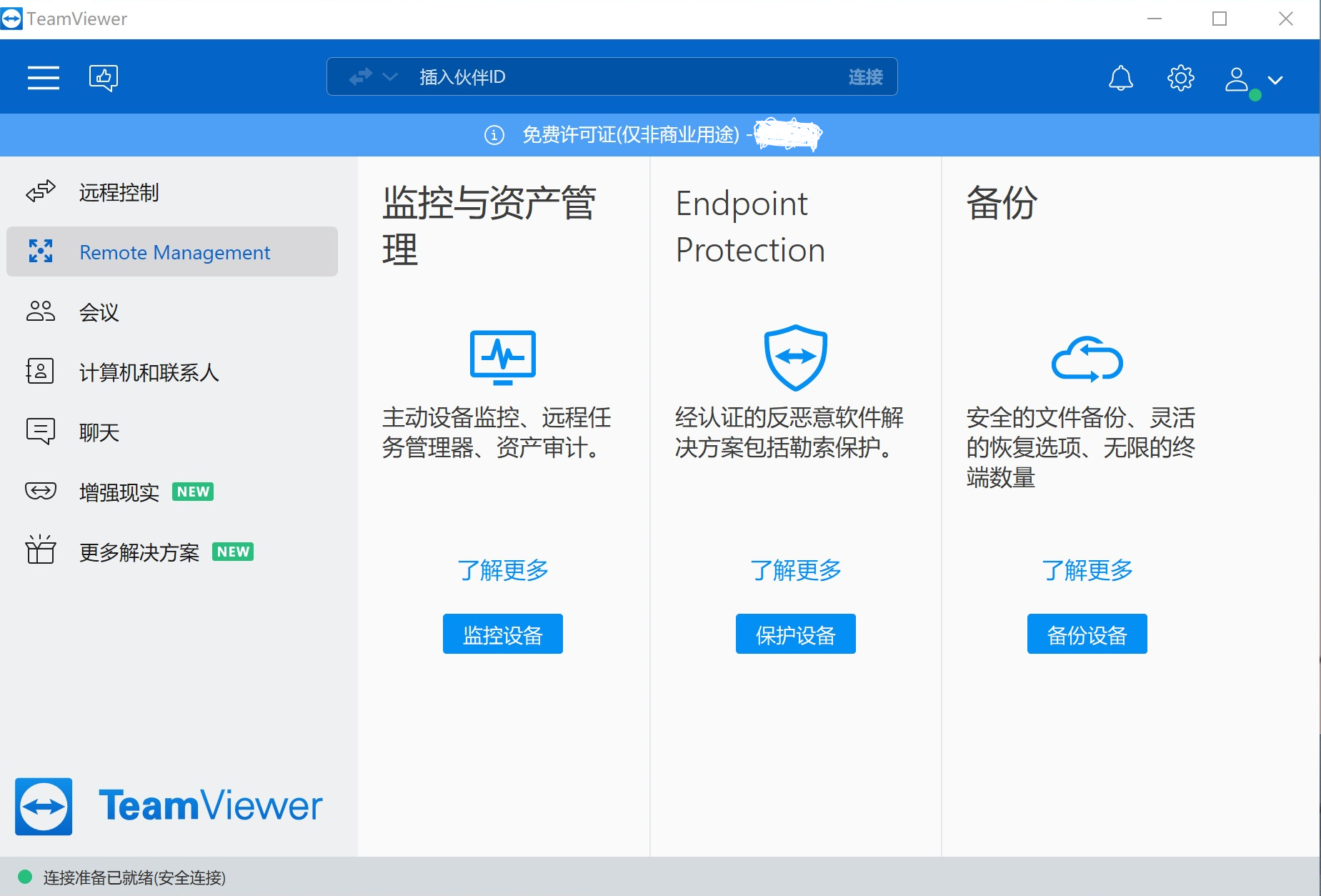The height and width of the screenshot is (896, 1321).
Task: Click the meeting people icon
Action: point(41,311)
